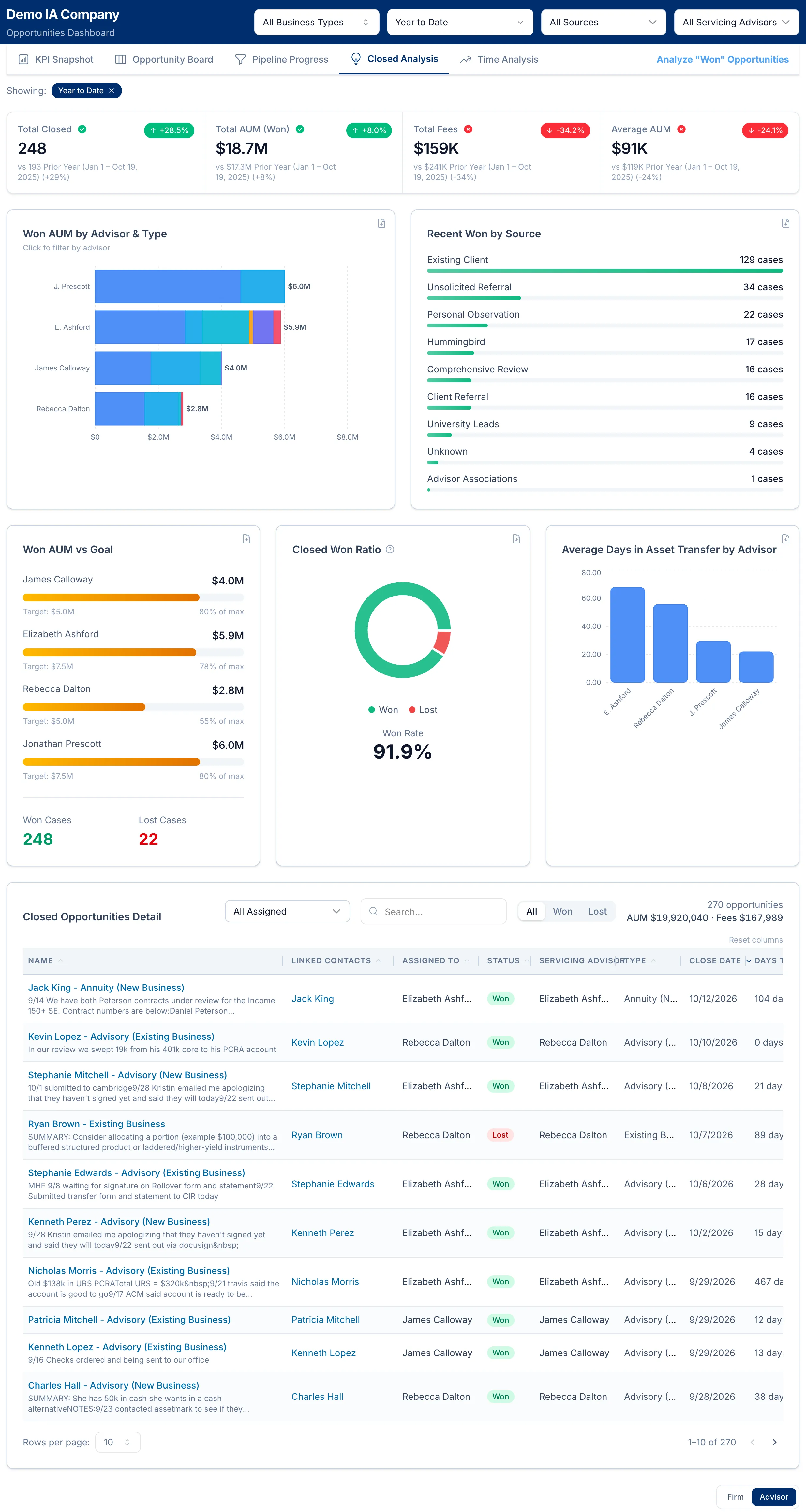The width and height of the screenshot is (806, 1512).
Task: Export the Closed Won Ratio card
Action: (x=516, y=539)
